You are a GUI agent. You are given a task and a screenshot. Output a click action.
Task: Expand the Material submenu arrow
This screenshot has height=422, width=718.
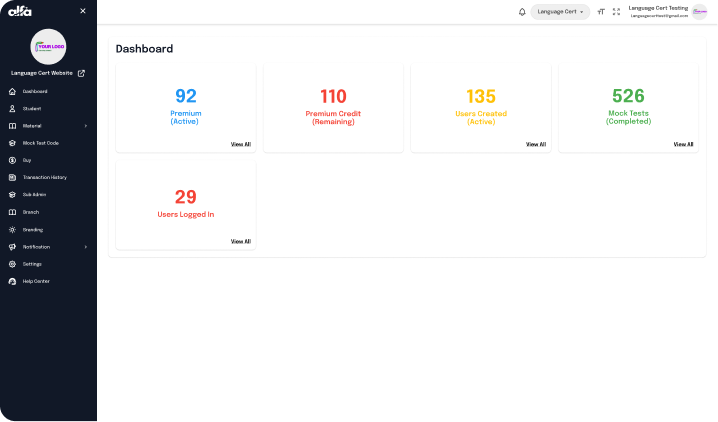pos(86,126)
